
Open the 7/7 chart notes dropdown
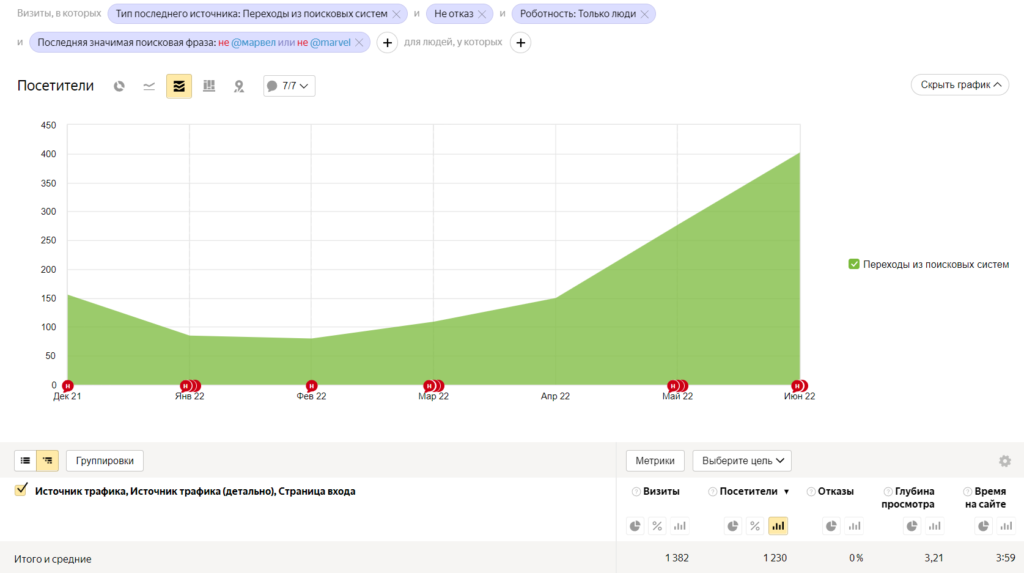point(289,86)
